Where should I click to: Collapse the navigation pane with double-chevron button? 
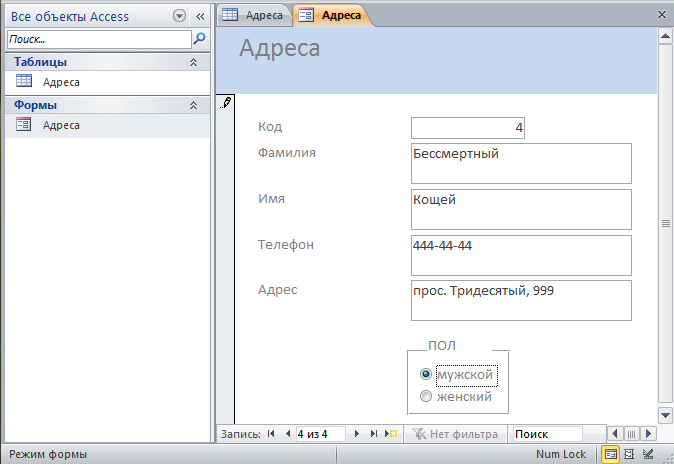(200, 16)
